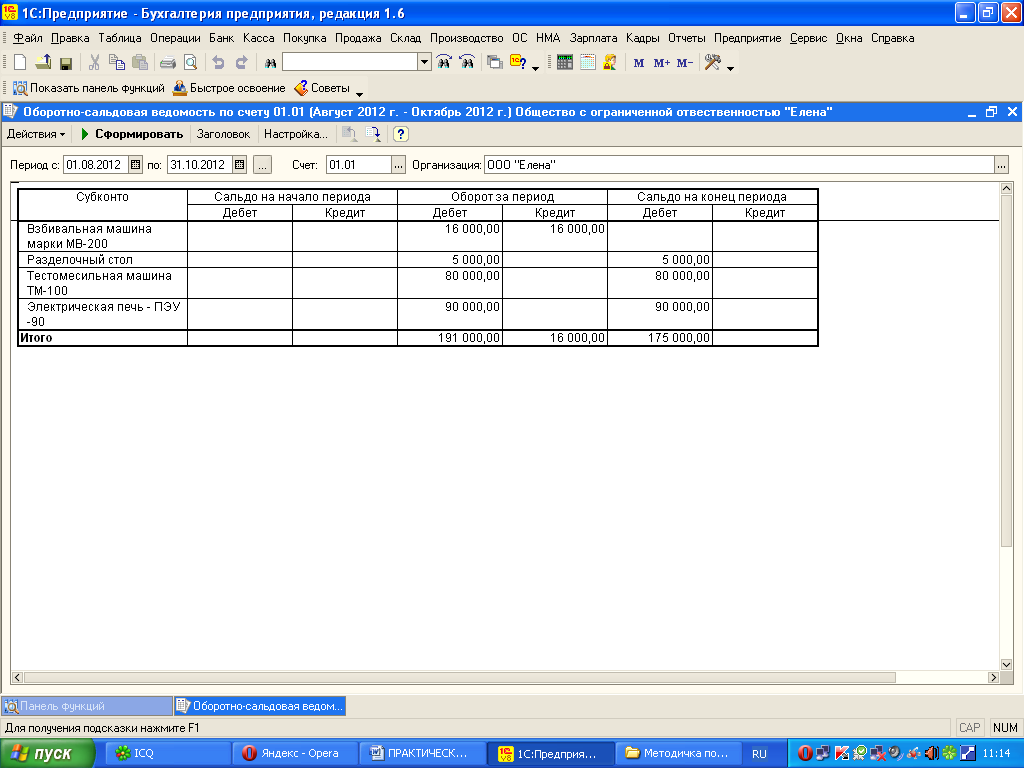
Task: Click the Счет field with 01.01
Action: [x=359, y=165]
